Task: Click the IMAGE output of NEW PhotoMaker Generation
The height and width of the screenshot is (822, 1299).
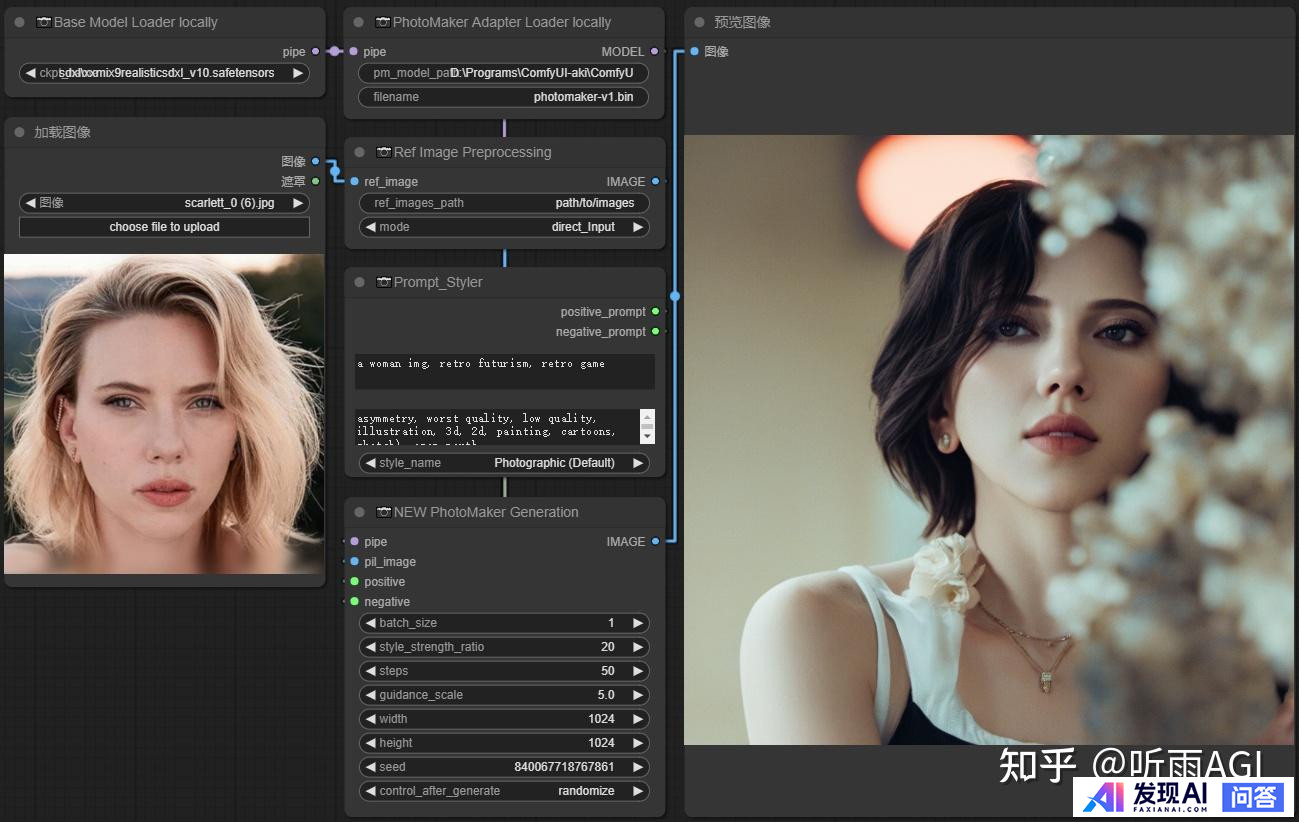Action: (655, 542)
